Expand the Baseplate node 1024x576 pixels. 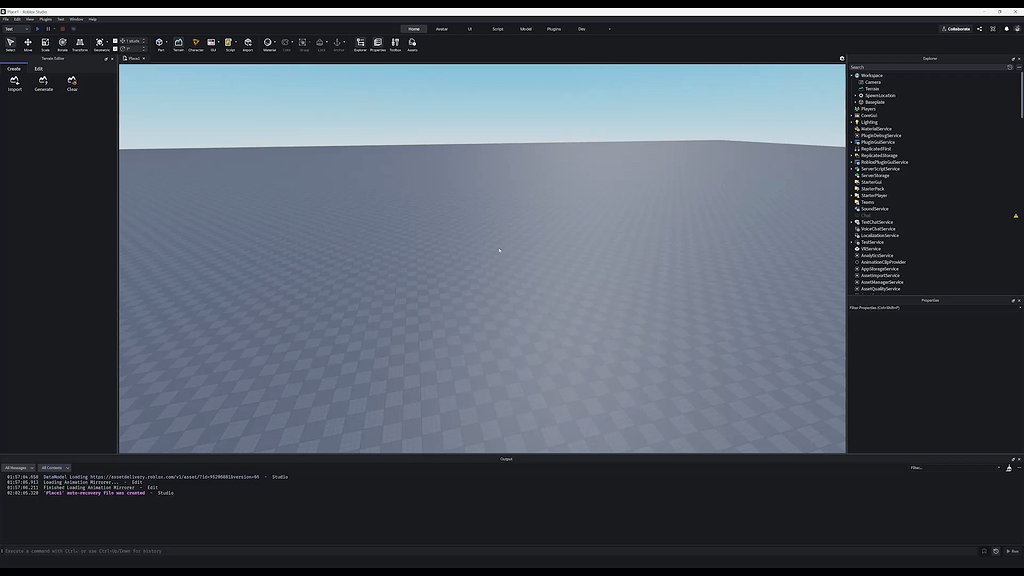point(856,102)
